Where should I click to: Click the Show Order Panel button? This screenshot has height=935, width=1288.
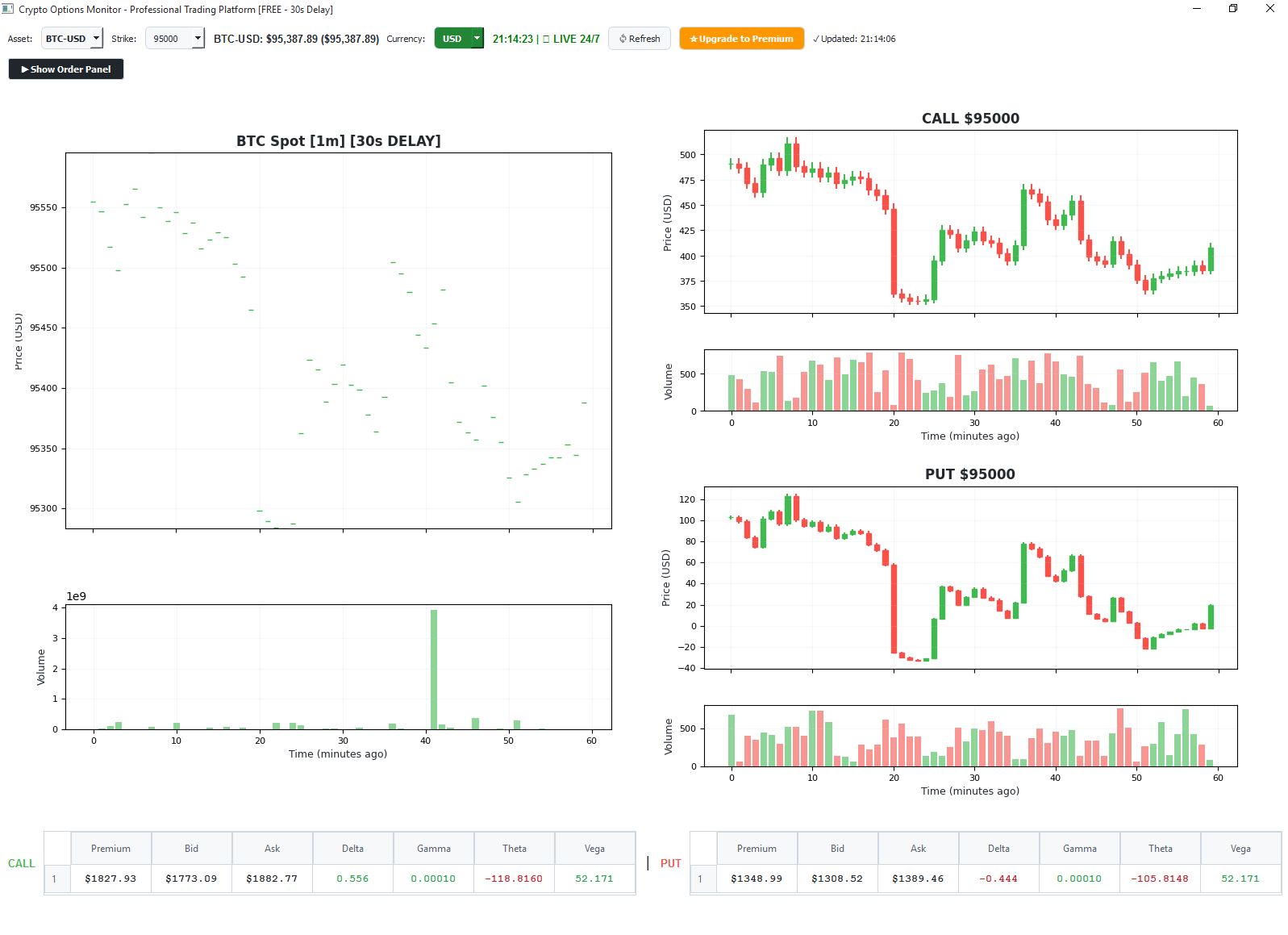coord(65,69)
